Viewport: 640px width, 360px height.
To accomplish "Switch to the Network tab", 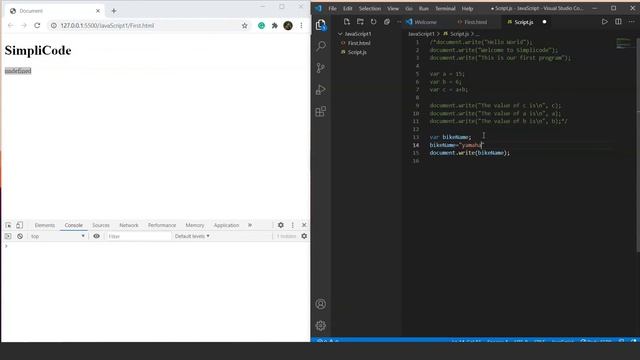I will tap(129, 225).
